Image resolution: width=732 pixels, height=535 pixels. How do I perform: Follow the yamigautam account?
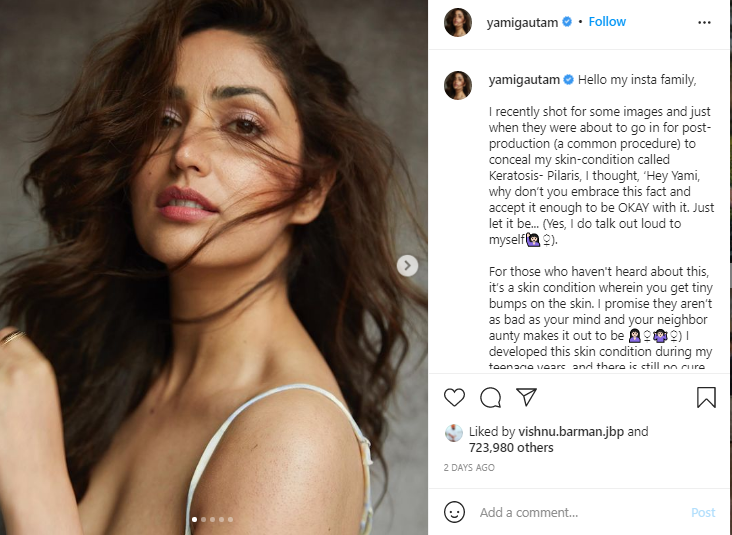(x=607, y=22)
